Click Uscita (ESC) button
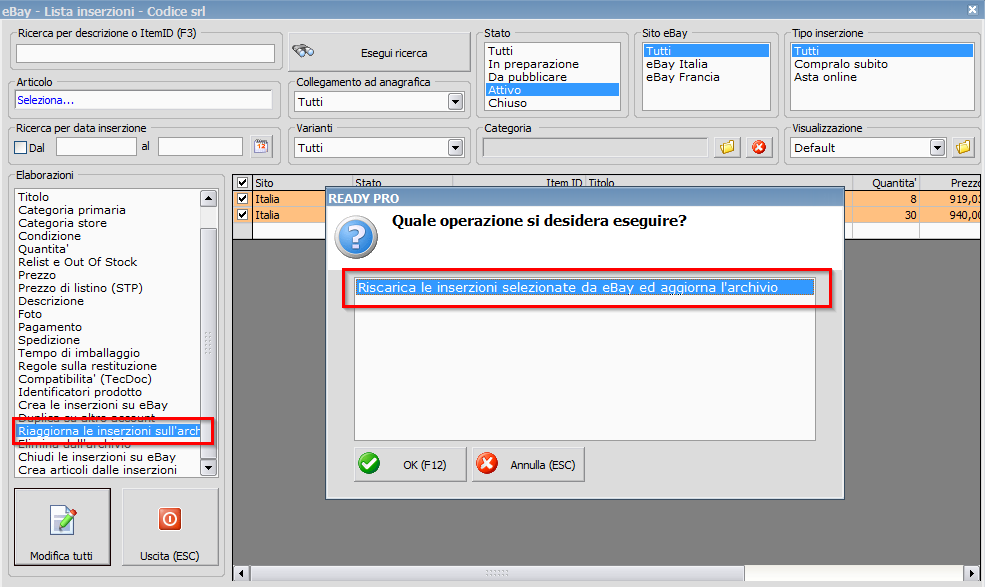Viewport: 985px width, 587px height. coord(170,527)
